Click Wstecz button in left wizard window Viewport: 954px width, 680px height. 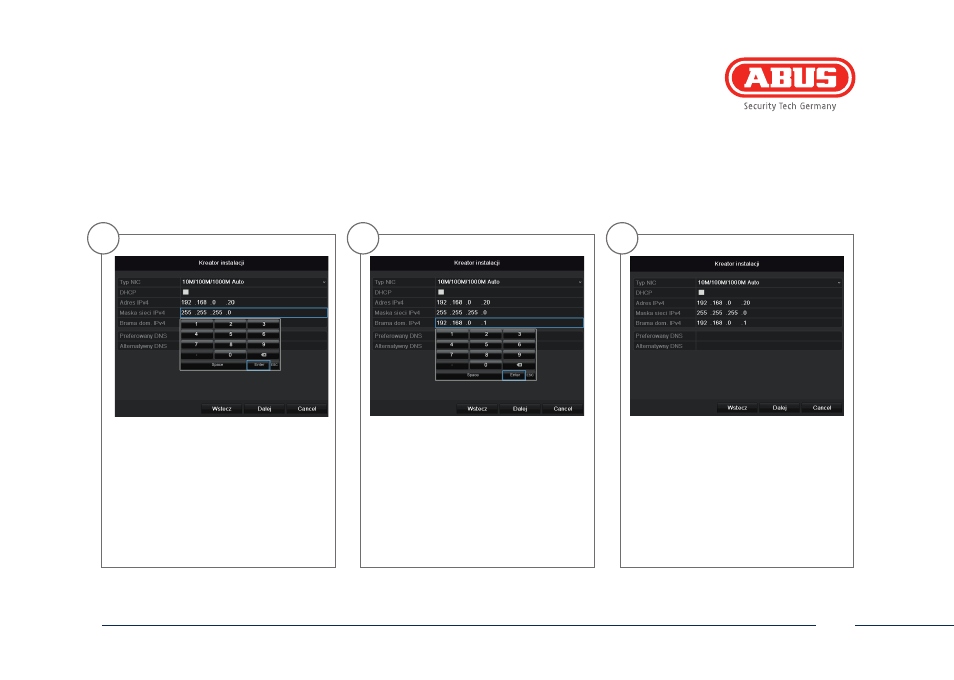coord(221,409)
